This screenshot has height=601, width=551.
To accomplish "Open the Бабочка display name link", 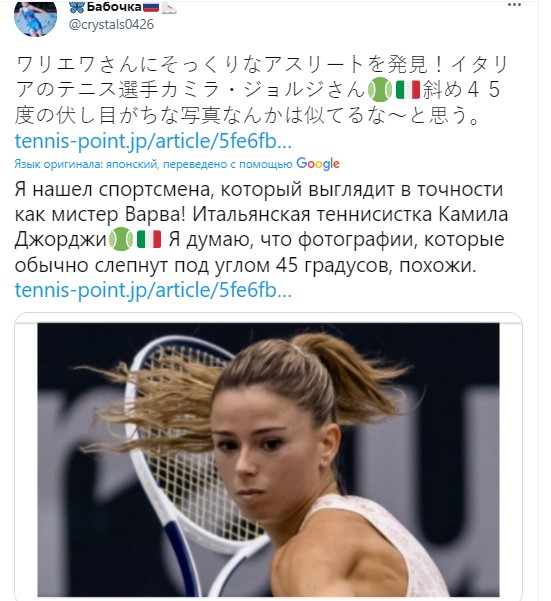I will tap(114, 7).
